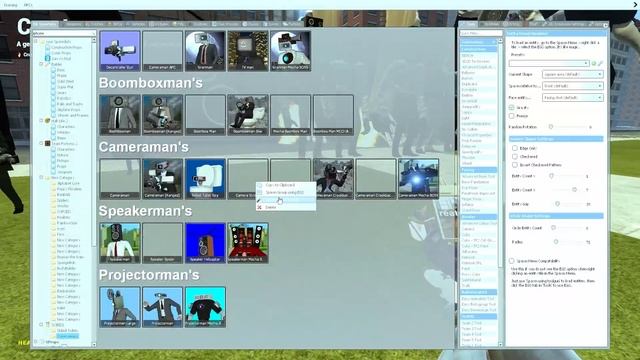Image resolution: width=640 pixels, height=360 pixels.
Task: Open the Spawn relative to dropdown
Action: coord(573,86)
